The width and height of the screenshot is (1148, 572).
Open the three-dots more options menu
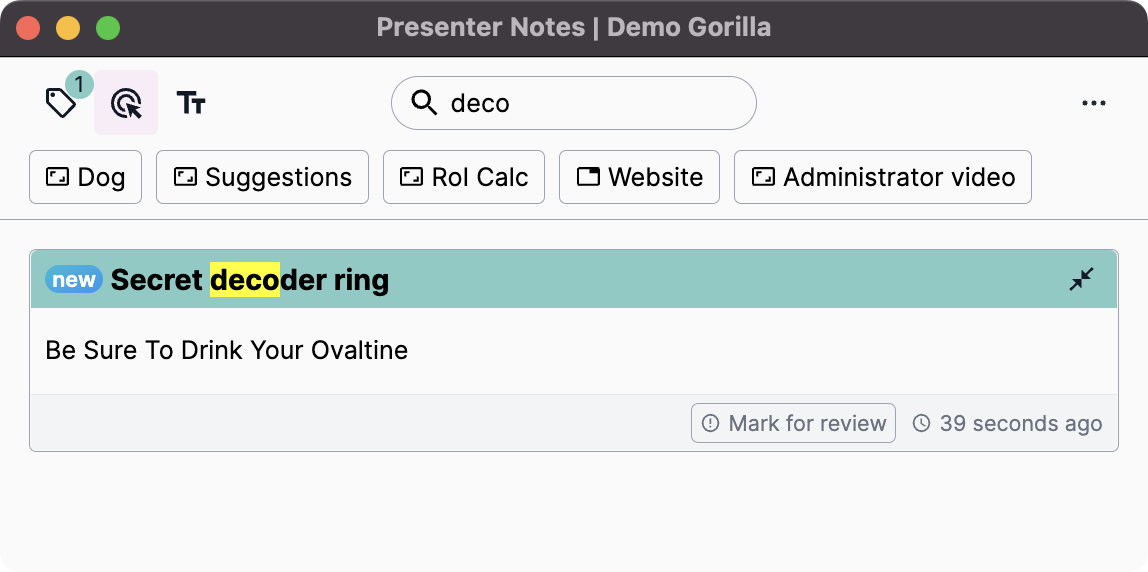pos(1094,103)
